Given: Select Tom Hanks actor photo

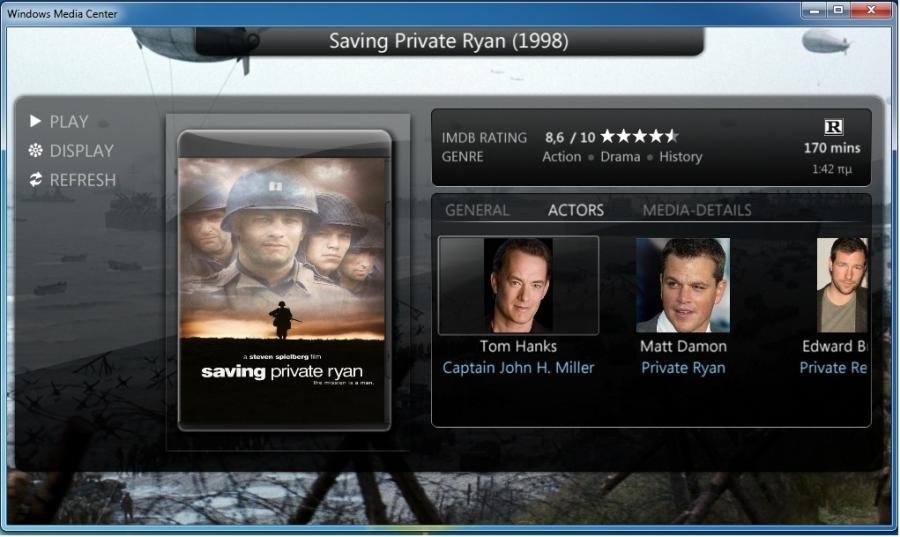Looking at the screenshot, I should [518, 285].
